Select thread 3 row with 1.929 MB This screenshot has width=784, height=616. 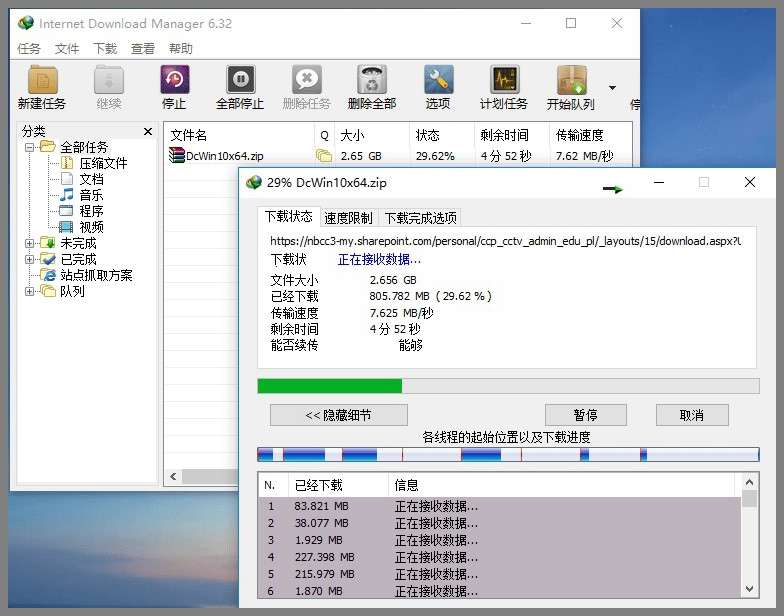click(x=500, y=540)
